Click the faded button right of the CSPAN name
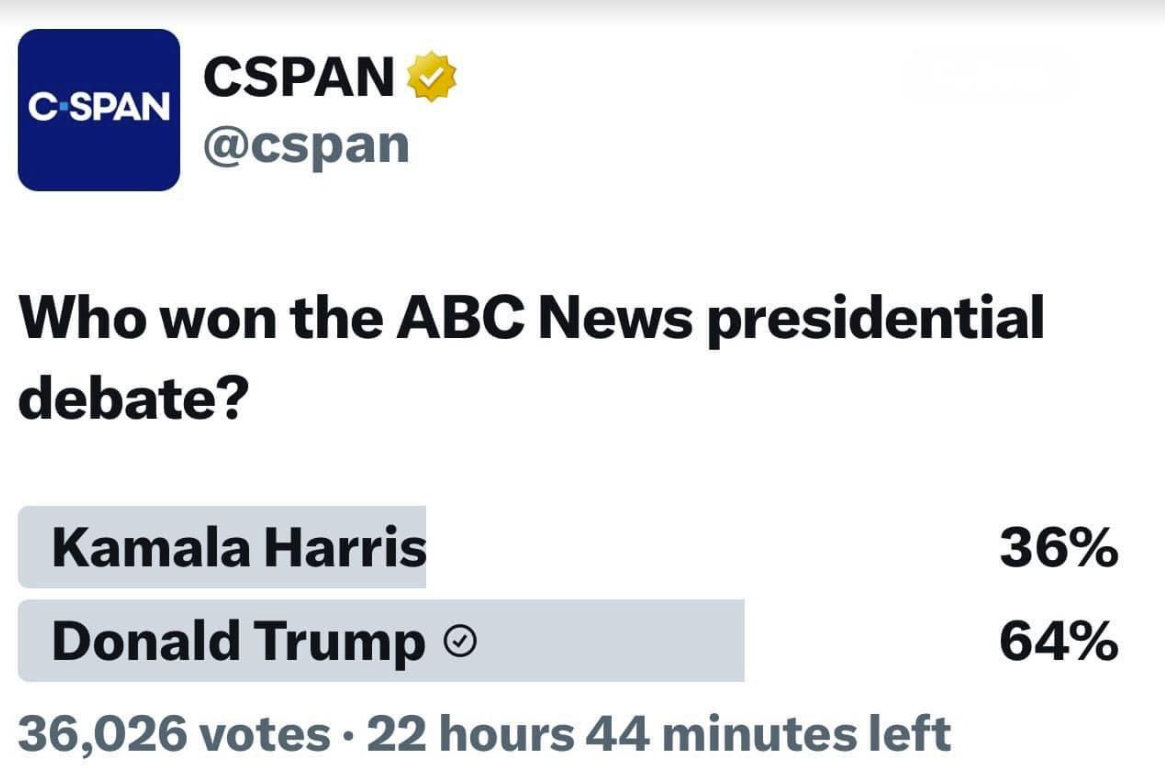Viewport: 1165px width, 782px height. 991,75
